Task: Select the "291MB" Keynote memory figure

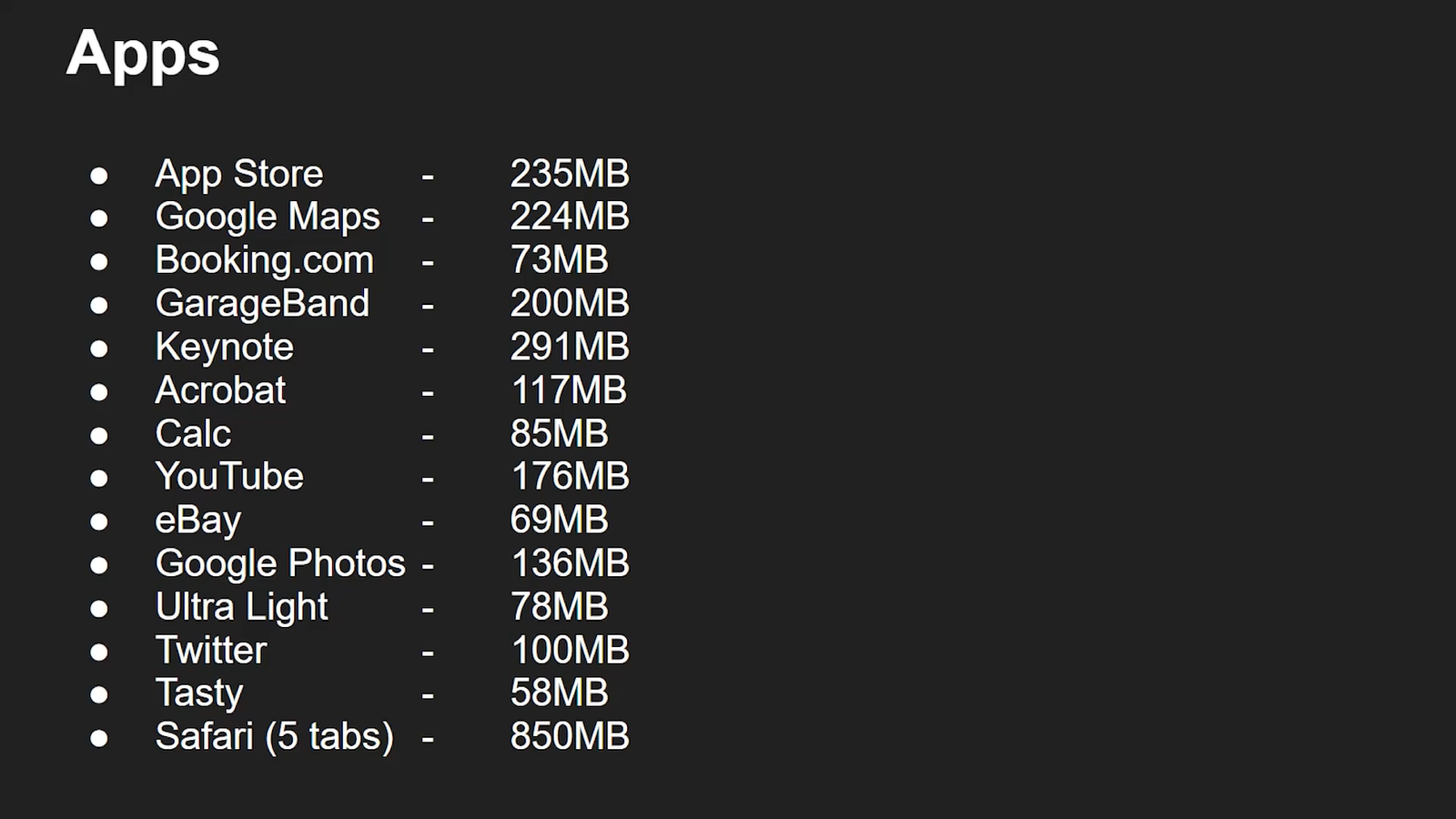Action: 570,347
